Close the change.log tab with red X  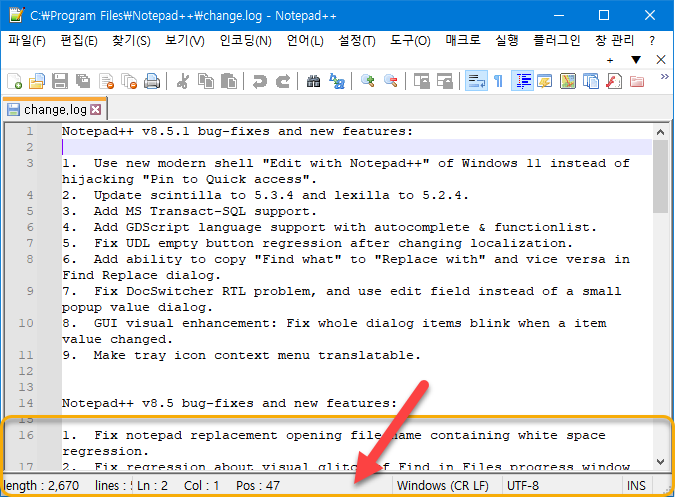pyautogui.click(x=96, y=110)
